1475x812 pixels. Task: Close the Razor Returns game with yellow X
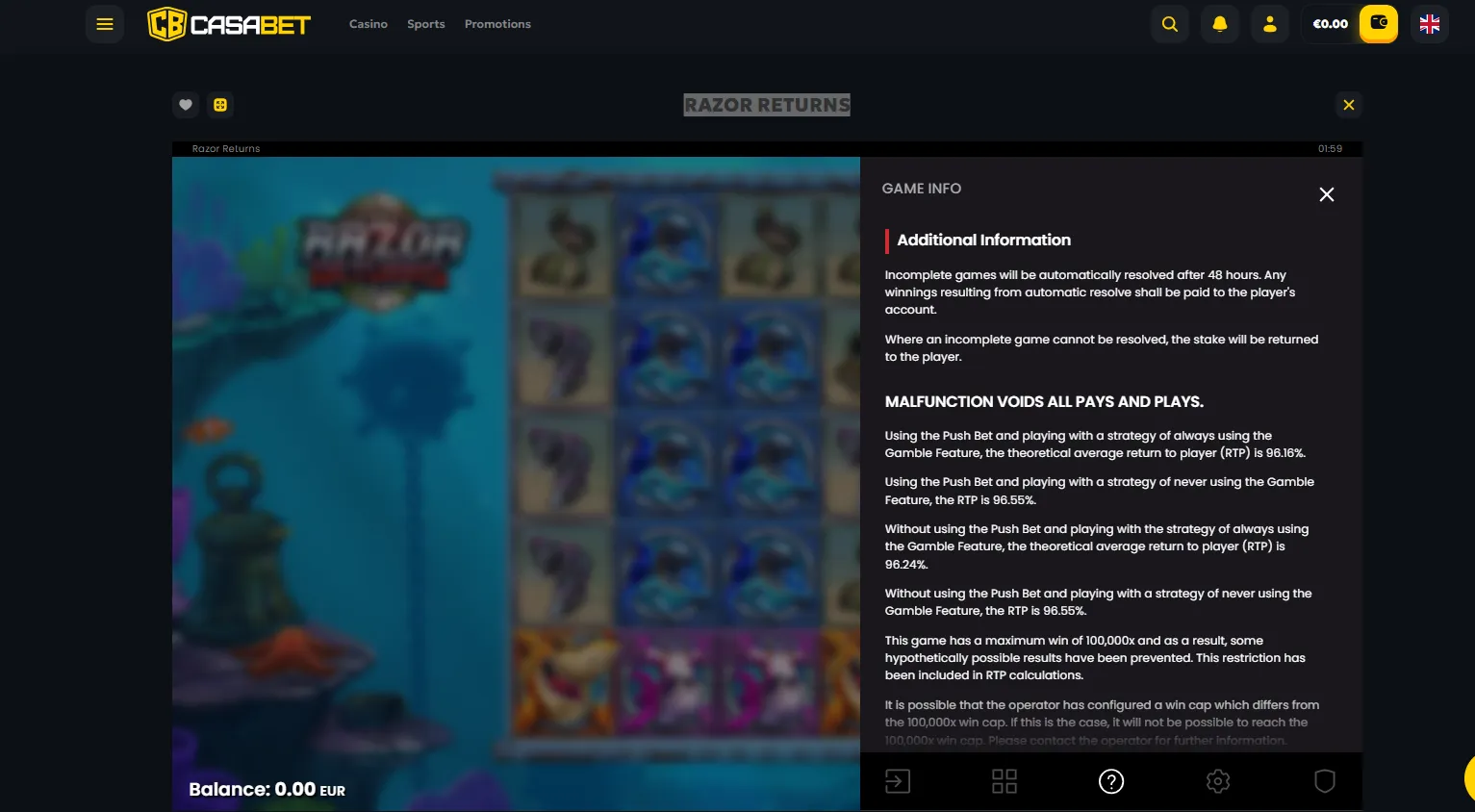[1349, 105]
